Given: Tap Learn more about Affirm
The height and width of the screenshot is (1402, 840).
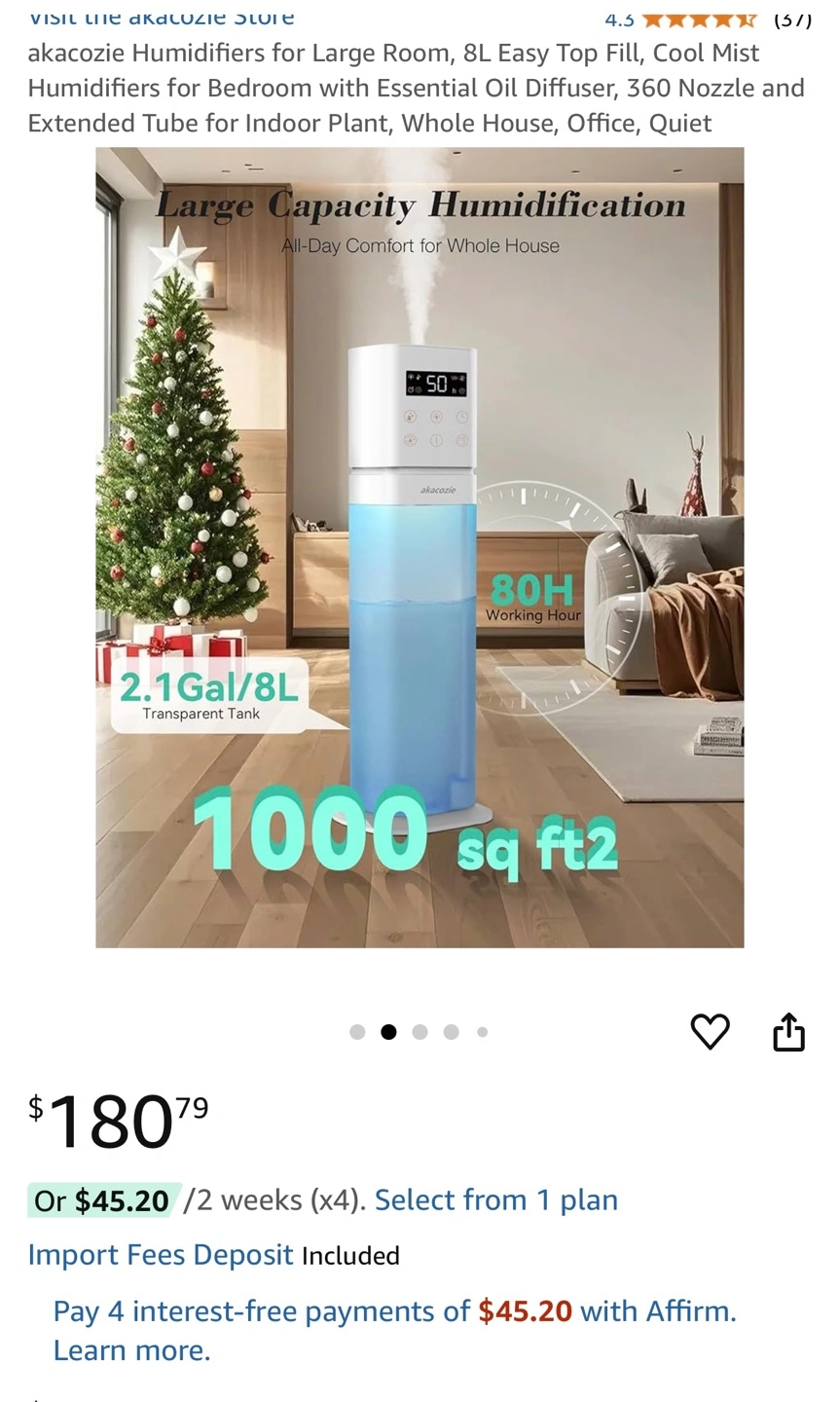Looking at the screenshot, I should tap(131, 1350).
